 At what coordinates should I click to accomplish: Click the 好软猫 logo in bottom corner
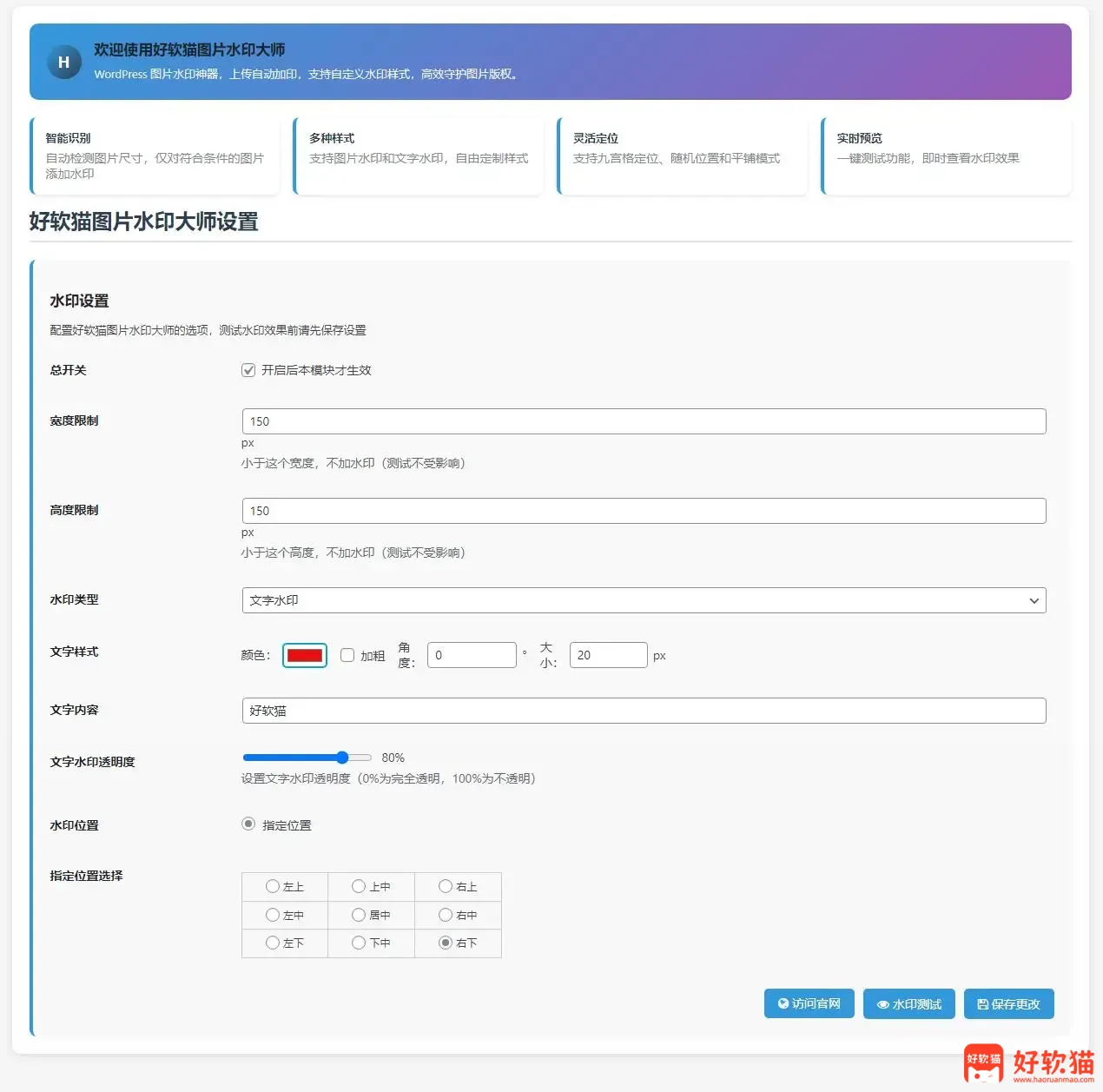(1029, 1063)
